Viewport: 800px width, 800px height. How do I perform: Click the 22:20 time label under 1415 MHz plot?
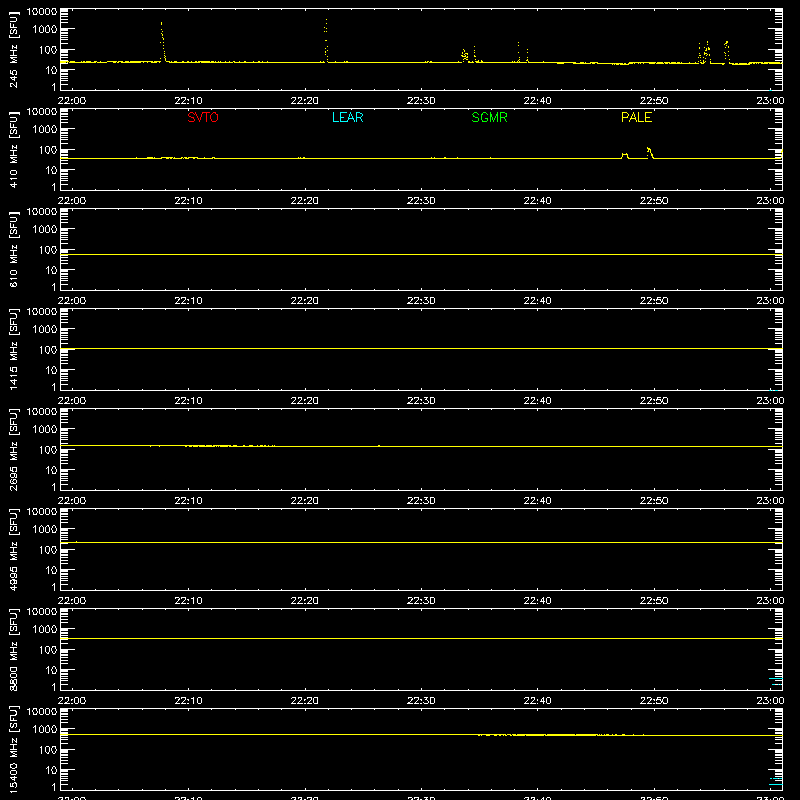(305, 401)
